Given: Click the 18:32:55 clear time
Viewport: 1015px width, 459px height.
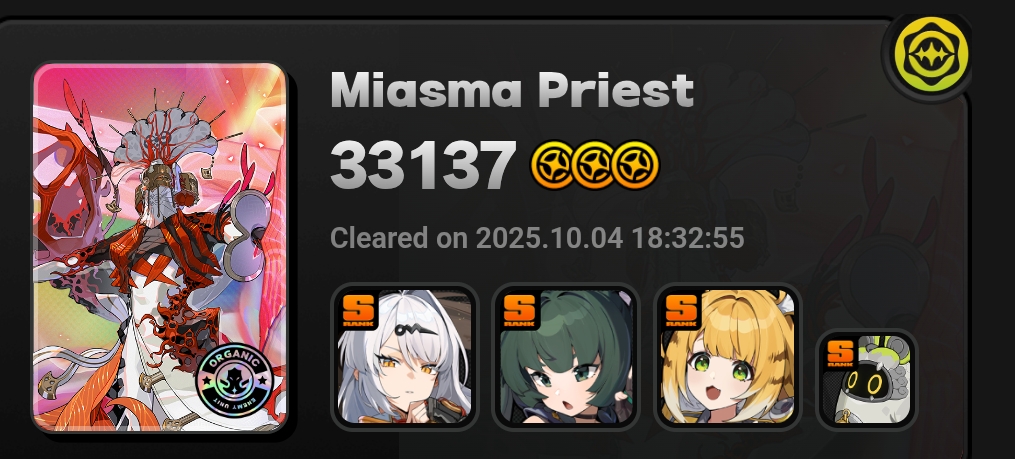Looking at the screenshot, I should (688, 238).
